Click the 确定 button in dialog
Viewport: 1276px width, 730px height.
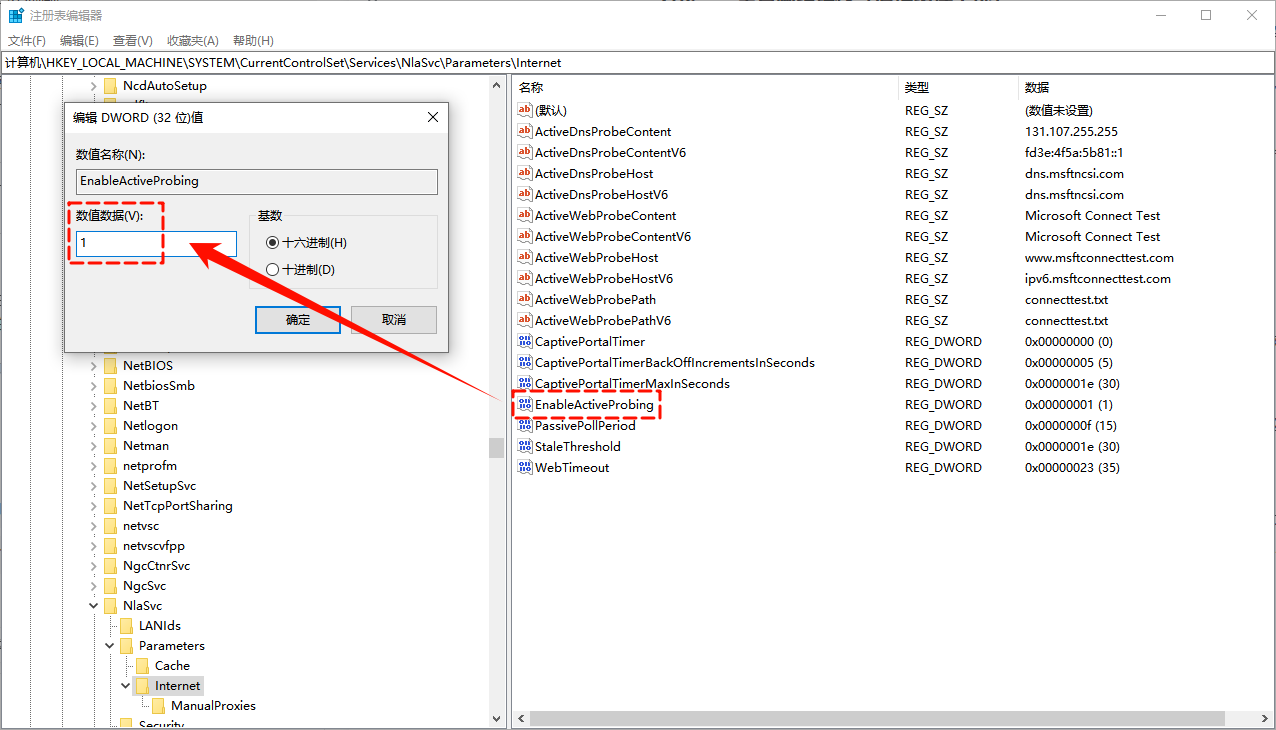pos(298,320)
